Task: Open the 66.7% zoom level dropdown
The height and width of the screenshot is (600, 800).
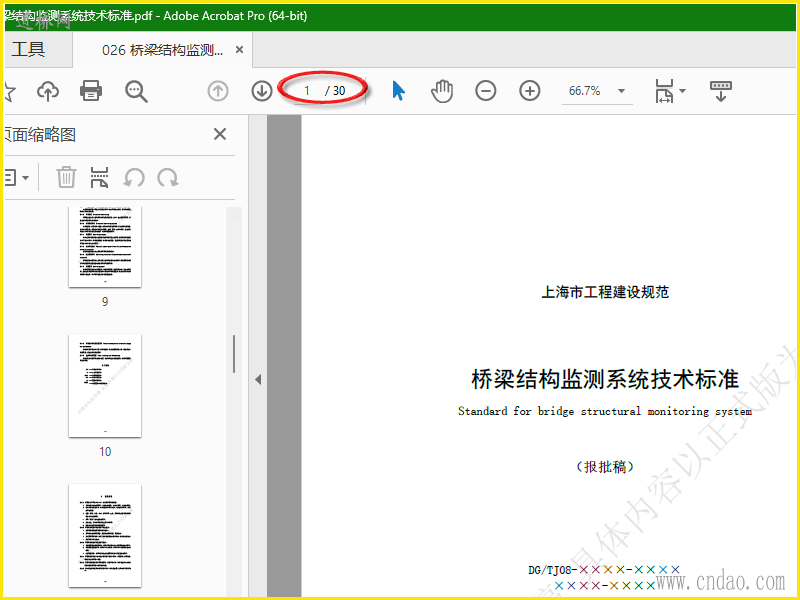Action: coord(621,91)
